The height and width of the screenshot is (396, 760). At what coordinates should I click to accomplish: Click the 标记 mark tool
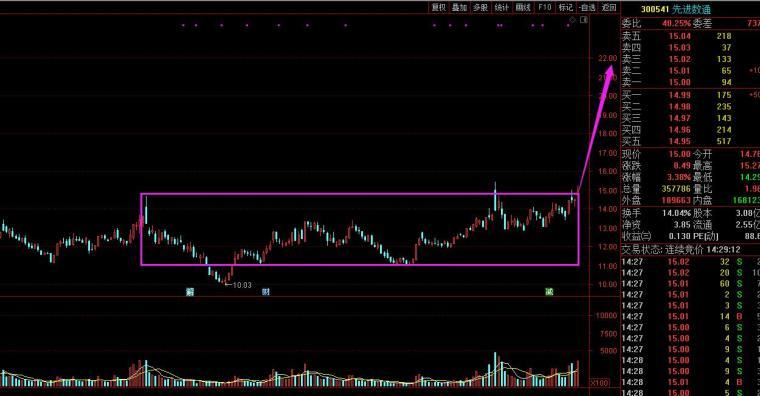pyautogui.click(x=566, y=7)
